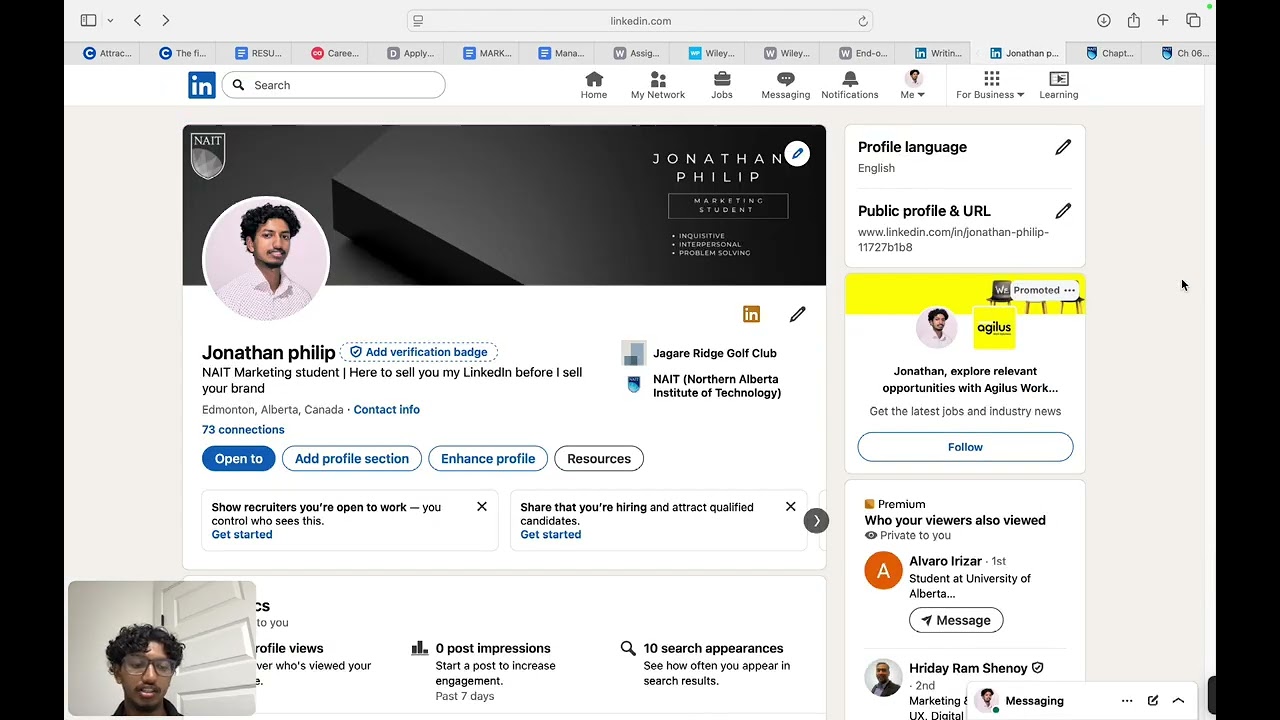The height and width of the screenshot is (720, 1280).
Task: Dismiss the share you're hiring card
Action: [x=791, y=507]
